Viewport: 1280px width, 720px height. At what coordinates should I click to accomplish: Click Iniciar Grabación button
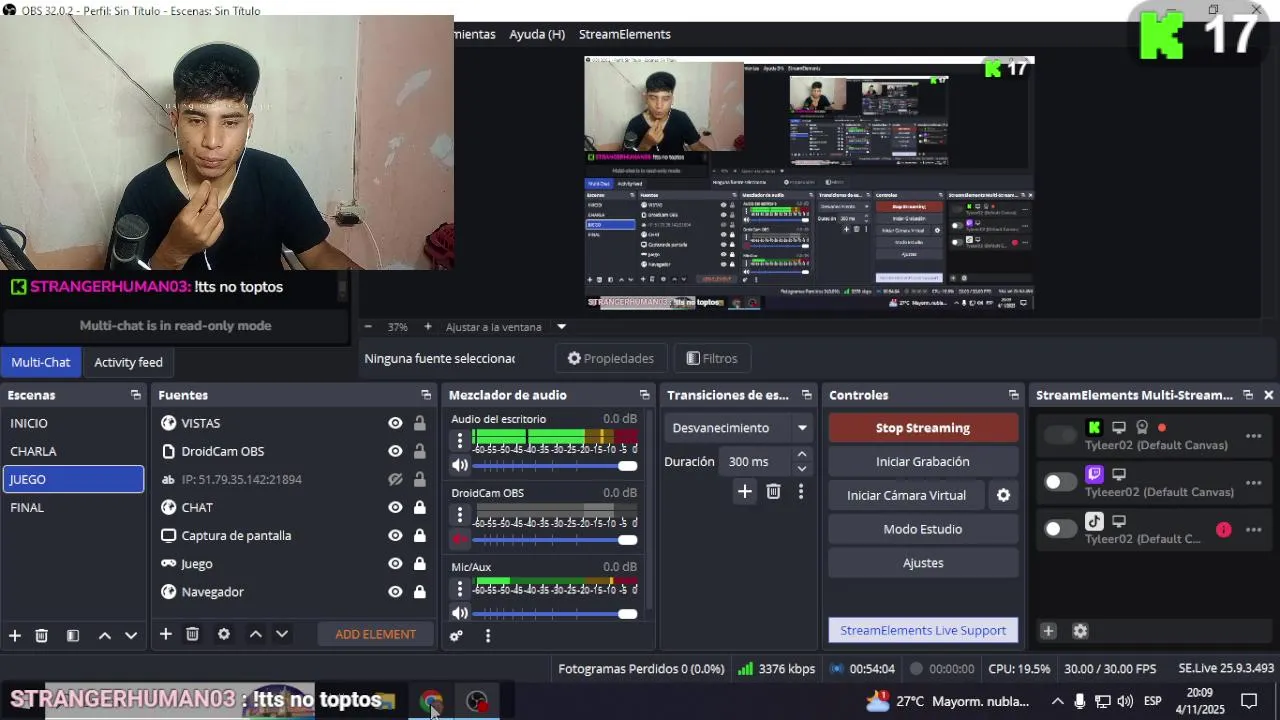point(923,462)
